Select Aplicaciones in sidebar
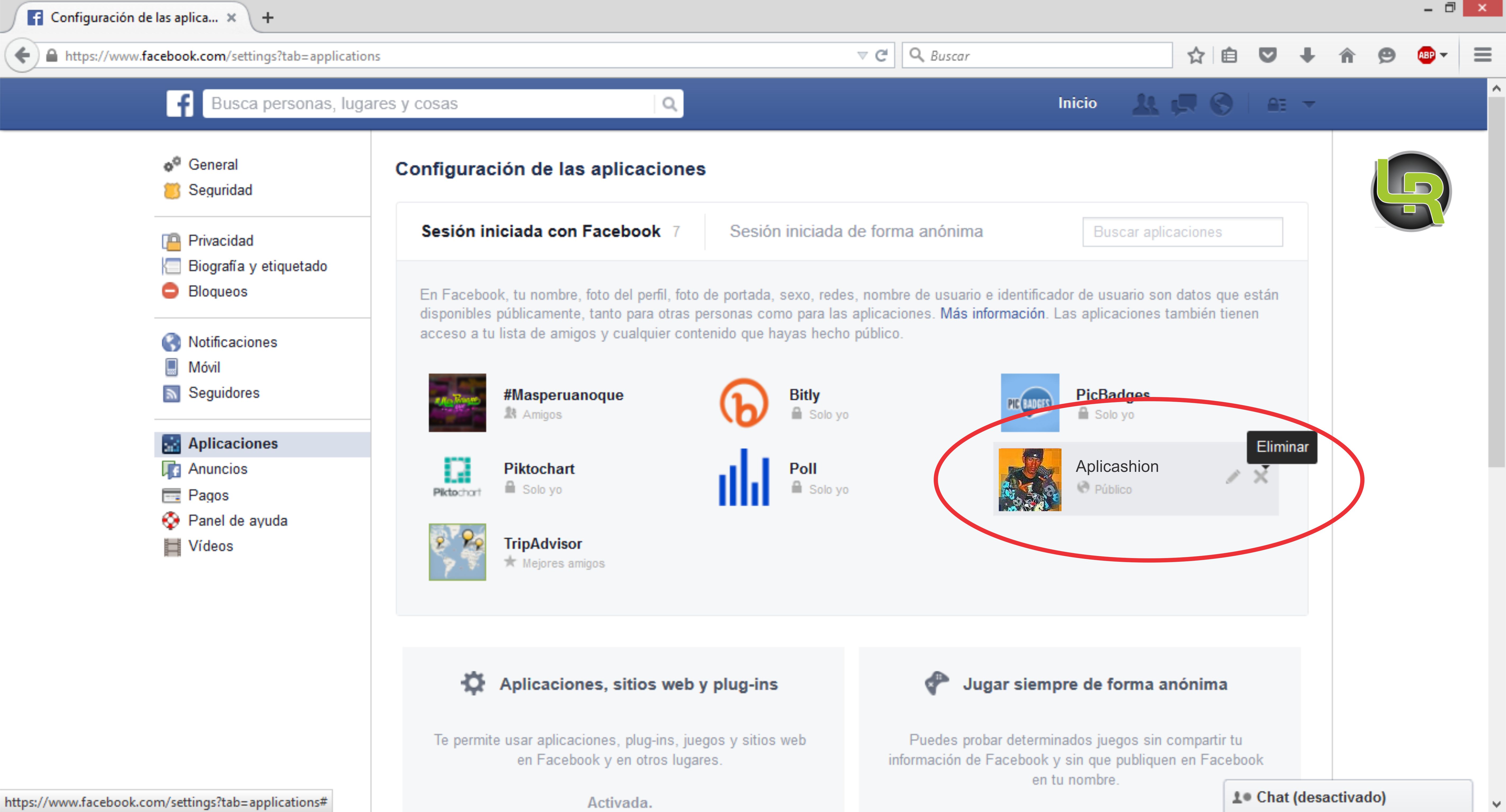This screenshot has height=812, width=1506. point(262,444)
